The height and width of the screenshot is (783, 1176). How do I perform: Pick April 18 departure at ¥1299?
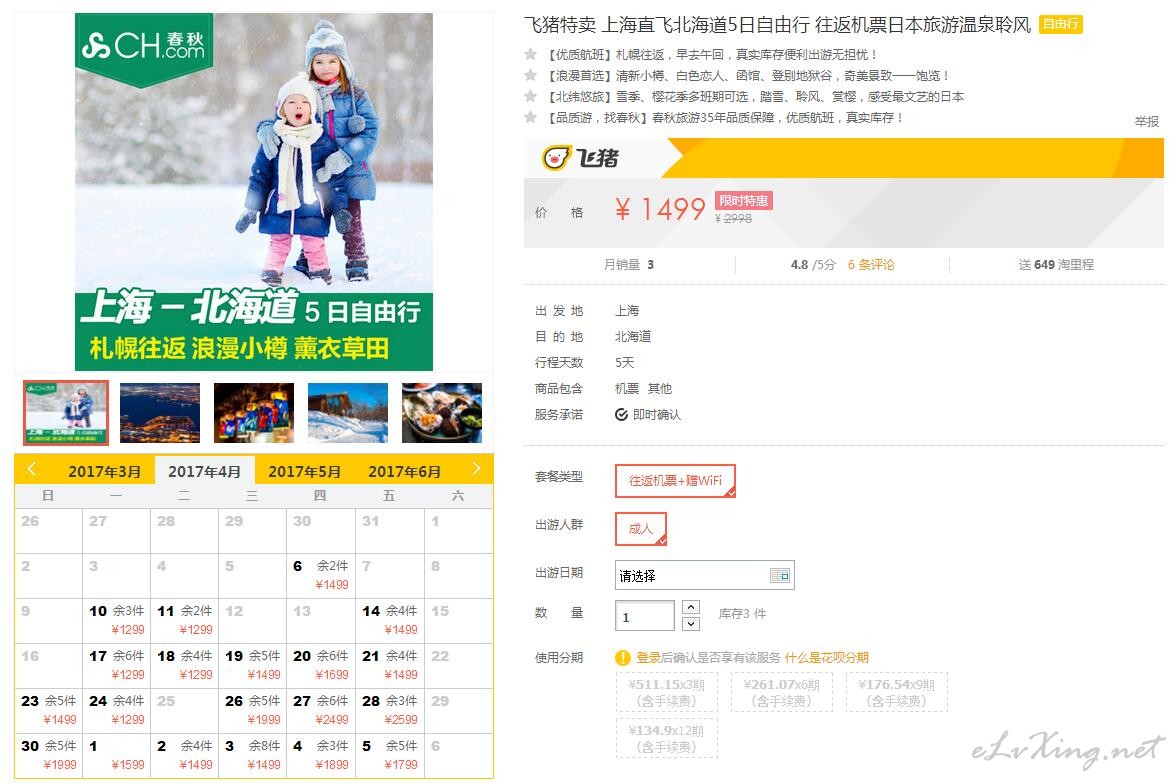pyautogui.click(x=184, y=666)
